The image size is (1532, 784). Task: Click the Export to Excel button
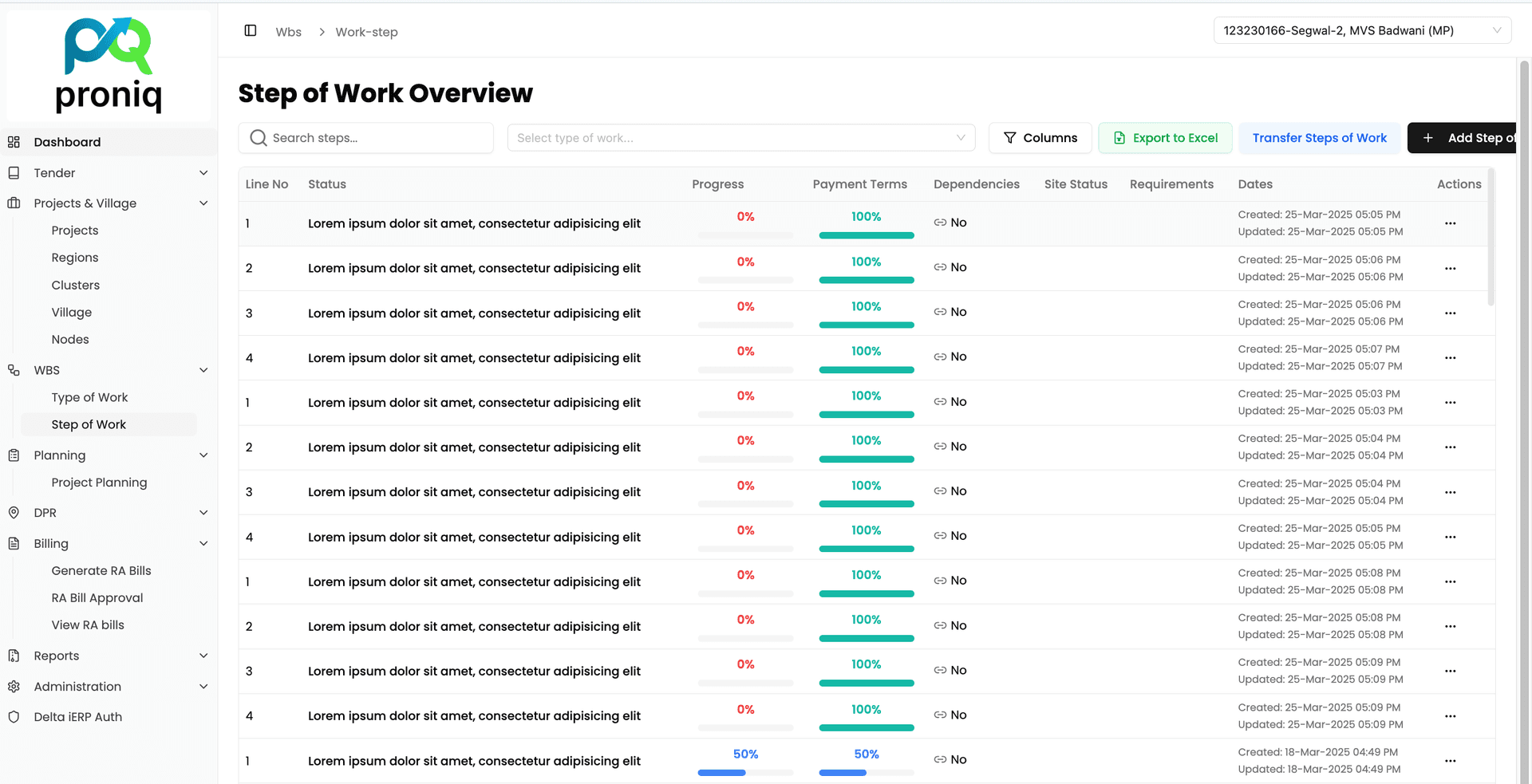coord(1165,138)
